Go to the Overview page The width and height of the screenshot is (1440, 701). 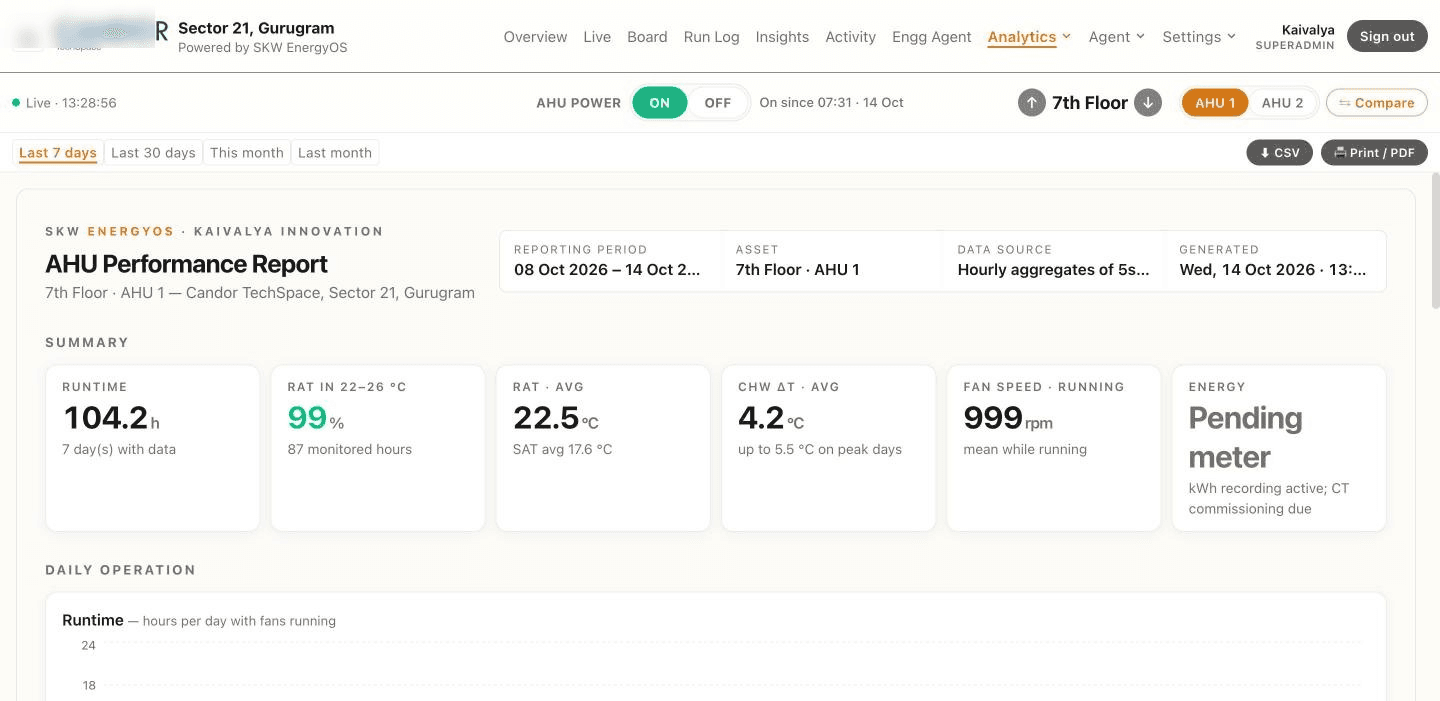[x=535, y=37]
